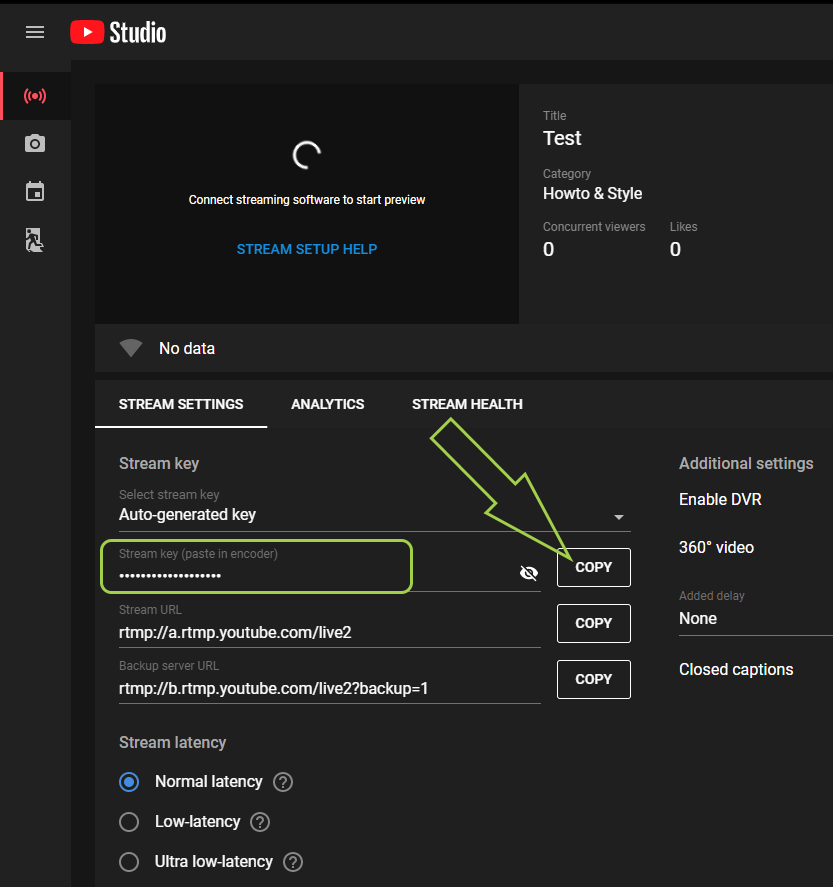Open the Stream Setup Help link
This screenshot has height=887, width=833.
click(x=307, y=249)
